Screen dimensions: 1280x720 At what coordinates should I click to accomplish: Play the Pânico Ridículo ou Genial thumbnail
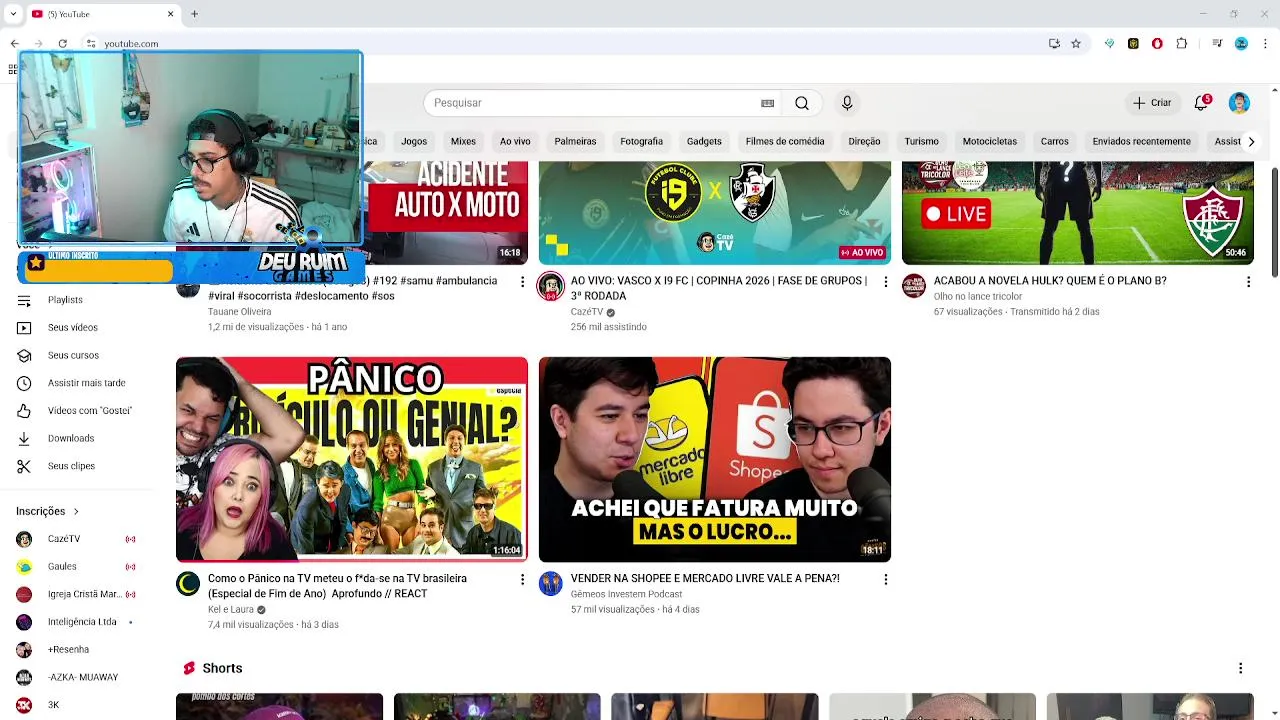tap(352, 460)
